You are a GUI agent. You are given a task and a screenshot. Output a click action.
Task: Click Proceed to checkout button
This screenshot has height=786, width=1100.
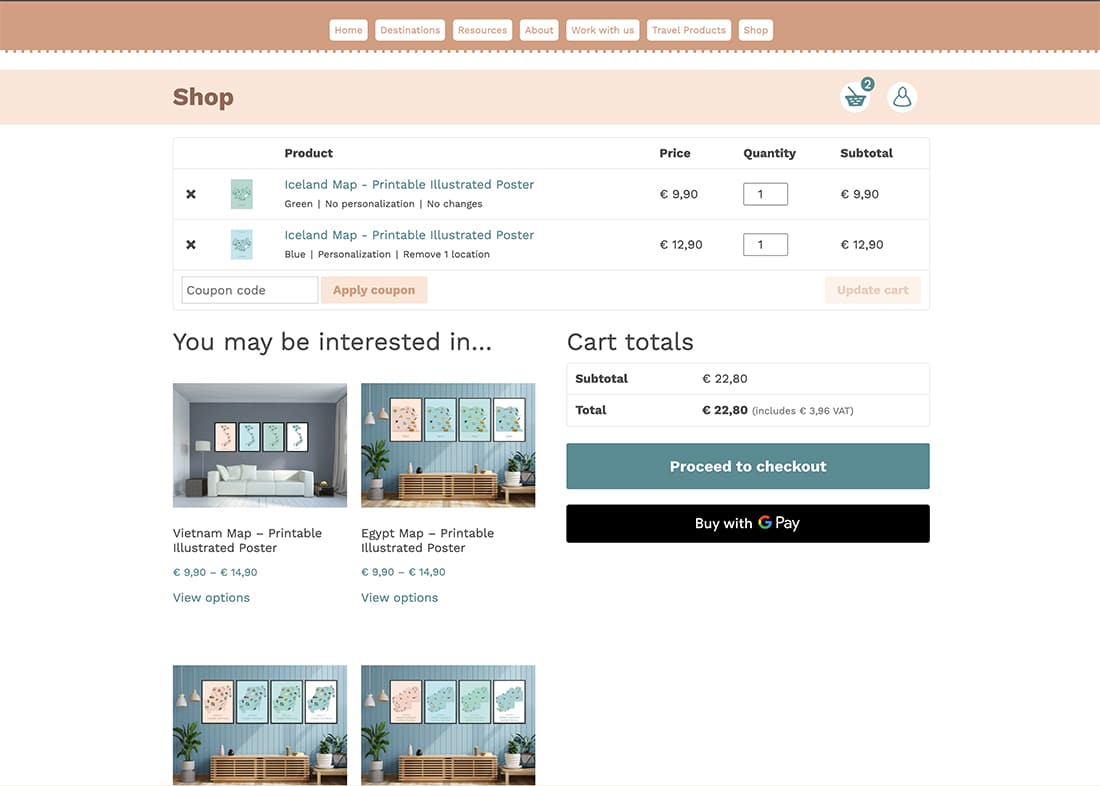pyautogui.click(x=748, y=466)
